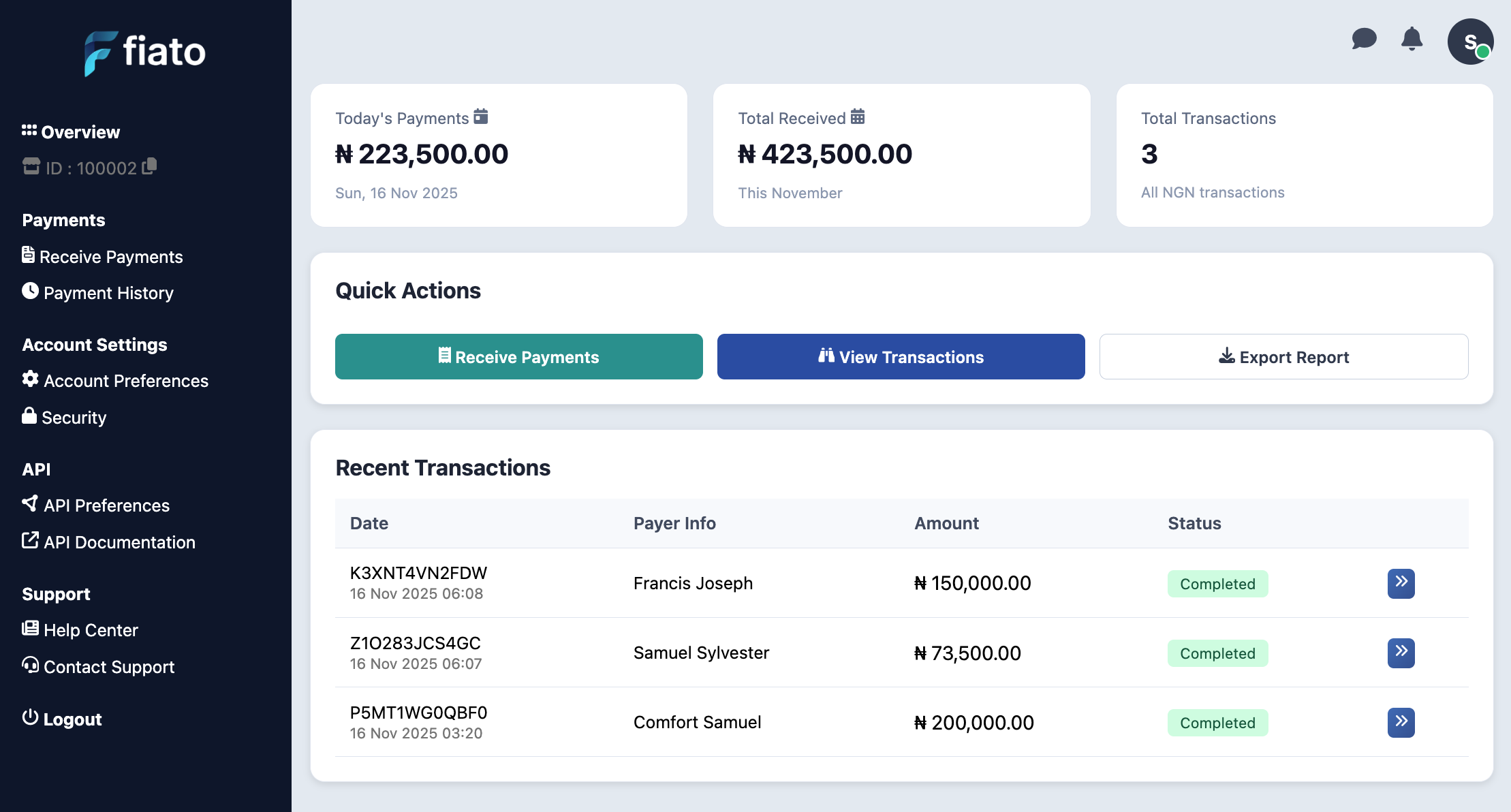Expand Comfort Samuel transaction details arrow
1511x812 pixels.
pyautogui.click(x=1401, y=722)
